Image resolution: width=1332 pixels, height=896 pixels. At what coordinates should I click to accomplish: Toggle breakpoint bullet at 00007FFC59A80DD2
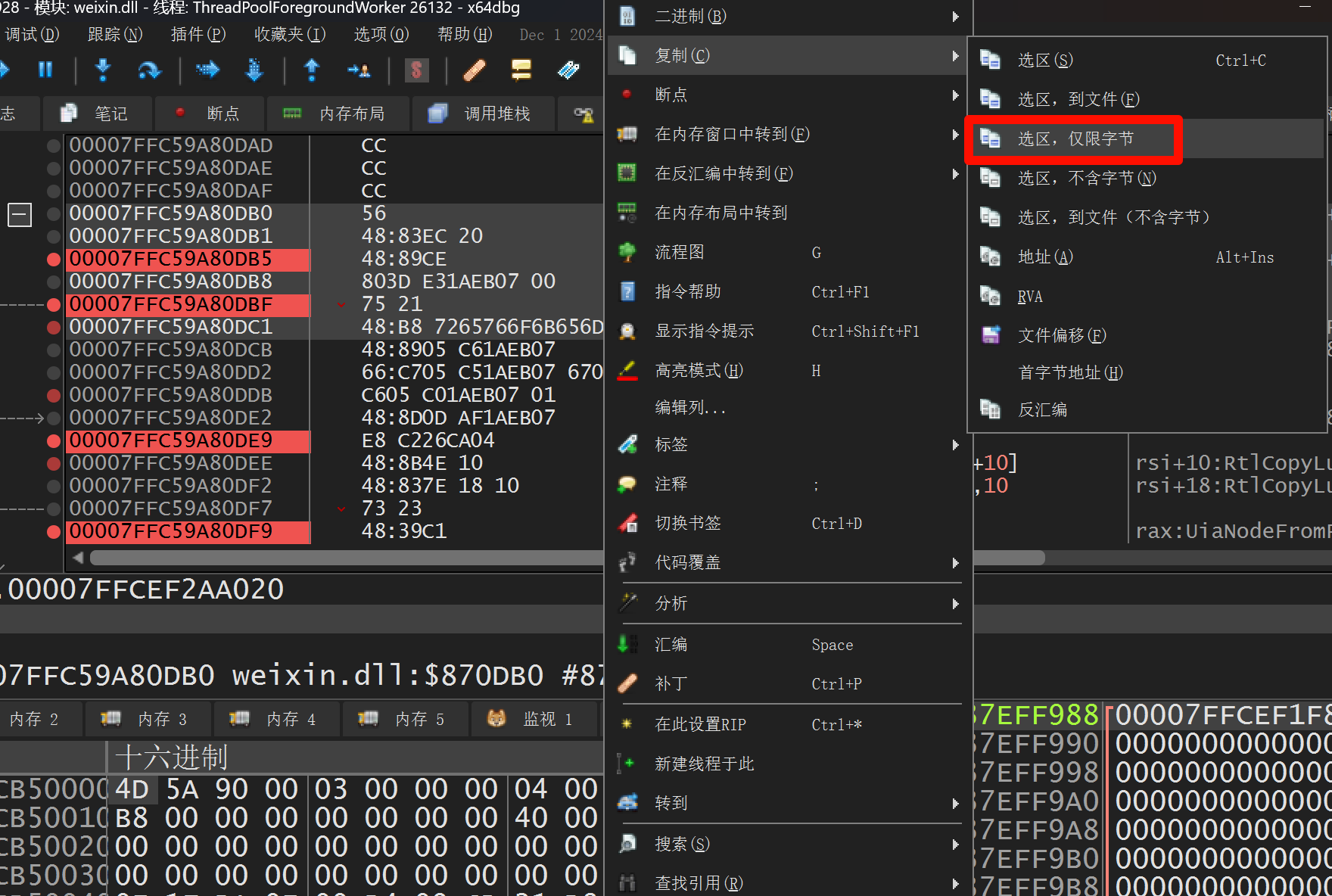pos(53,372)
